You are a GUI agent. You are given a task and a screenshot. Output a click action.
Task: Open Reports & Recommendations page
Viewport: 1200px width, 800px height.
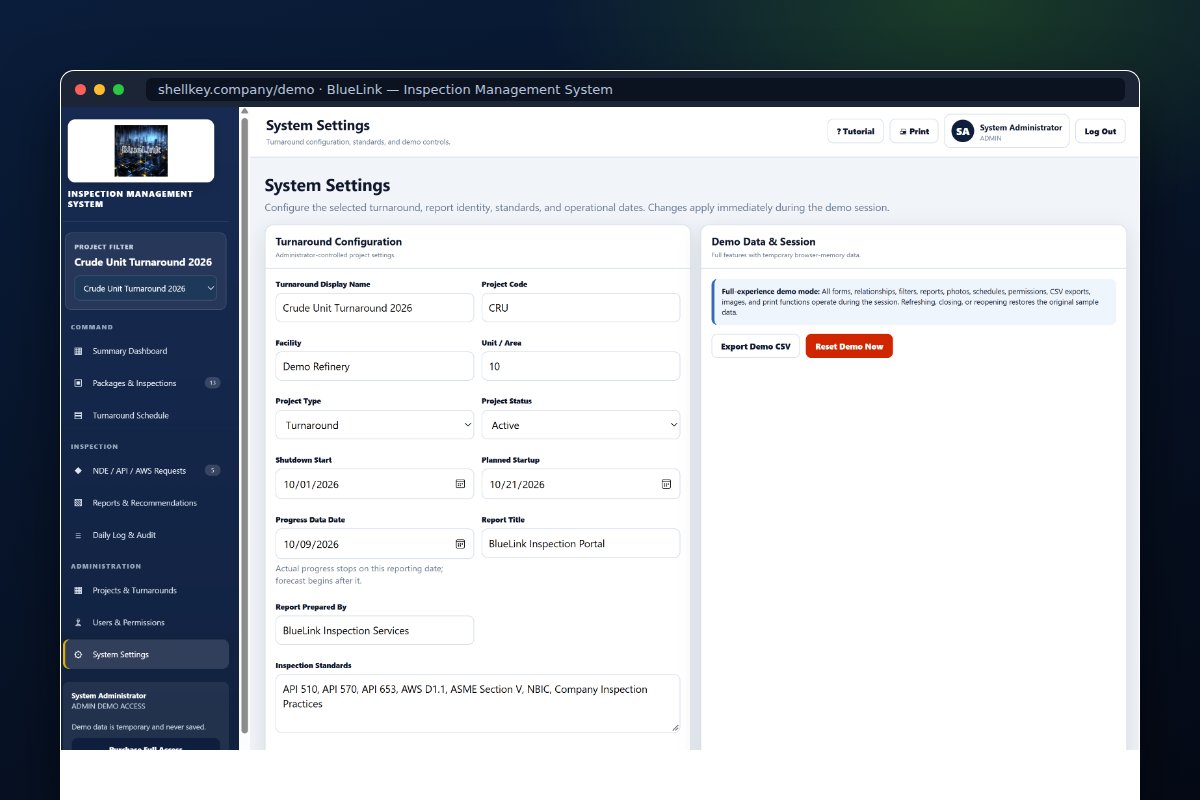pos(146,503)
